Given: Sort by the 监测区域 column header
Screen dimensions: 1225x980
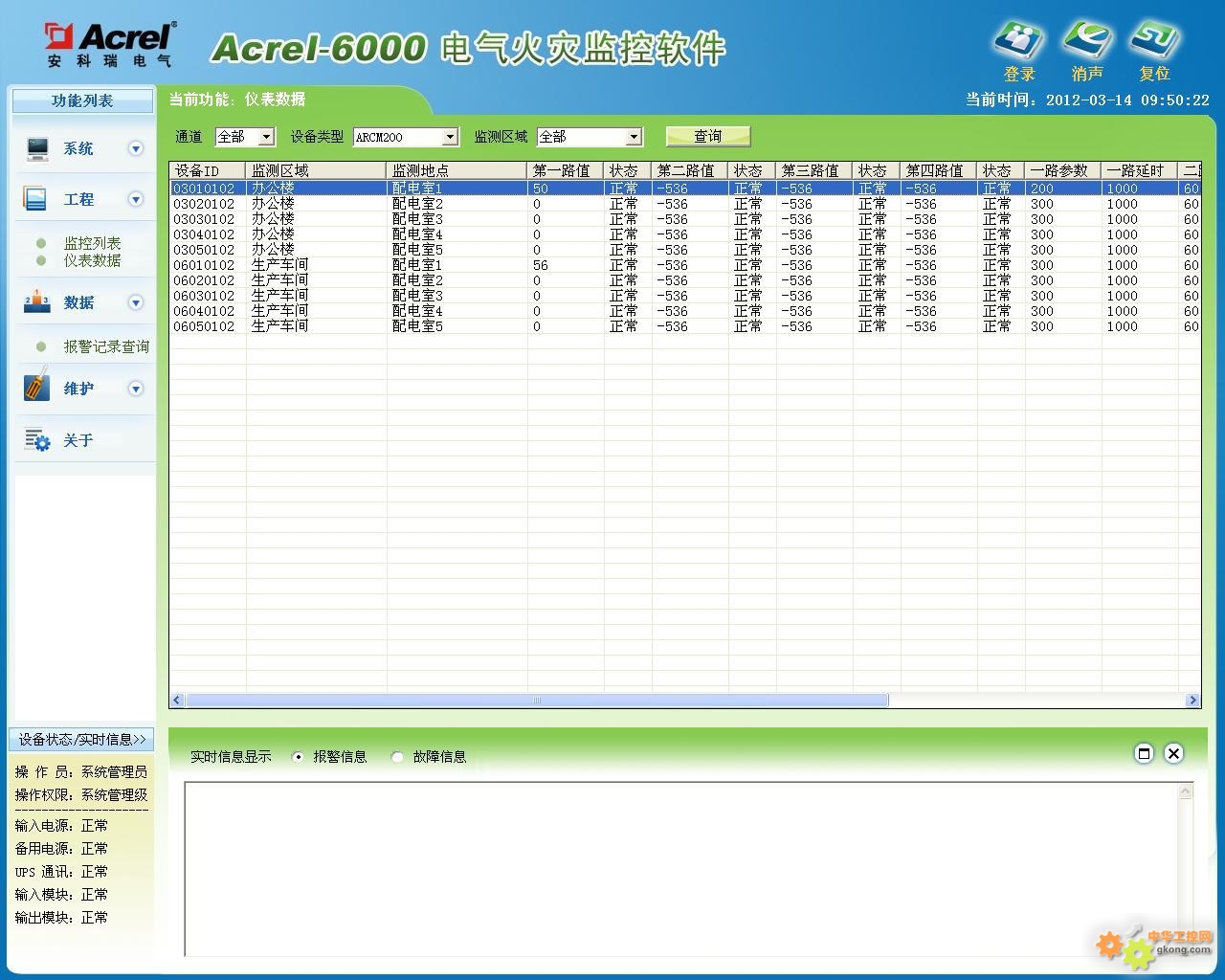Looking at the screenshot, I should tap(317, 170).
